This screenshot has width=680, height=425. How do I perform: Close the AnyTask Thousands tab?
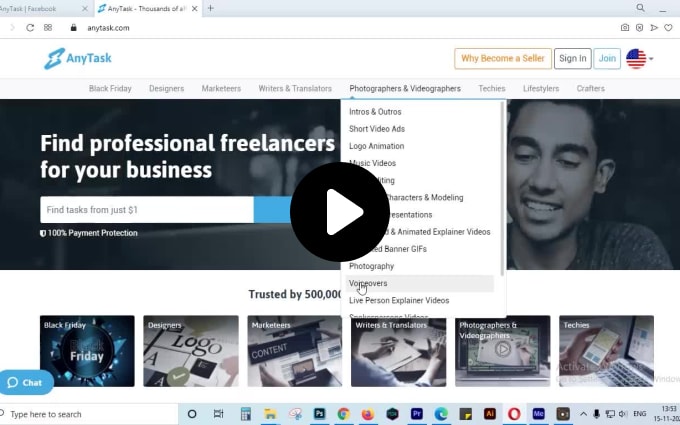[194, 8]
